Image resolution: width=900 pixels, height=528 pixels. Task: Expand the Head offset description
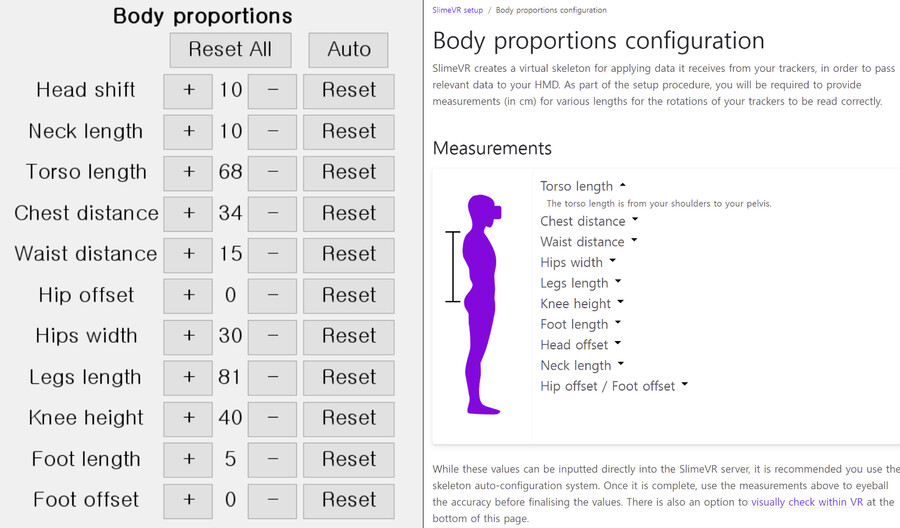point(580,344)
